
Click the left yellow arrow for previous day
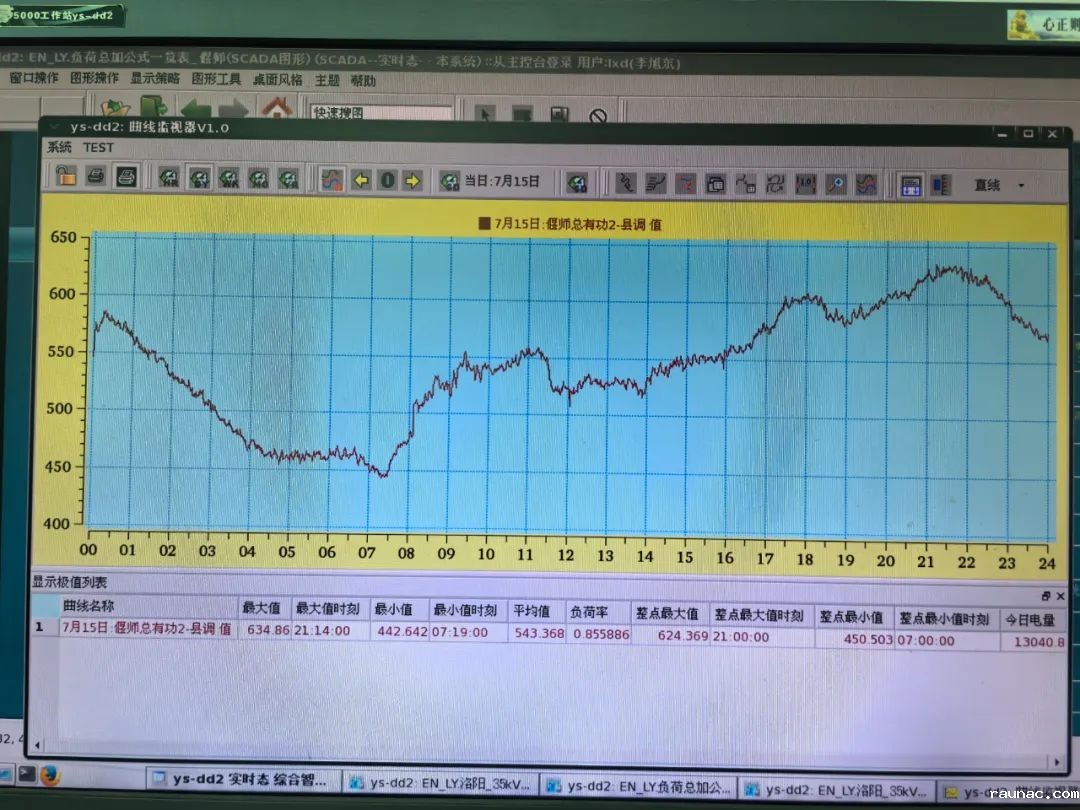(361, 181)
